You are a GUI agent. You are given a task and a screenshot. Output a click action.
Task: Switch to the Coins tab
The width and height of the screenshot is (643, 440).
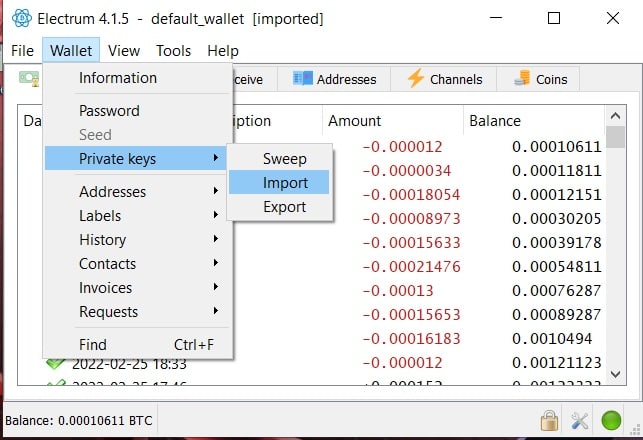pyautogui.click(x=539, y=79)
